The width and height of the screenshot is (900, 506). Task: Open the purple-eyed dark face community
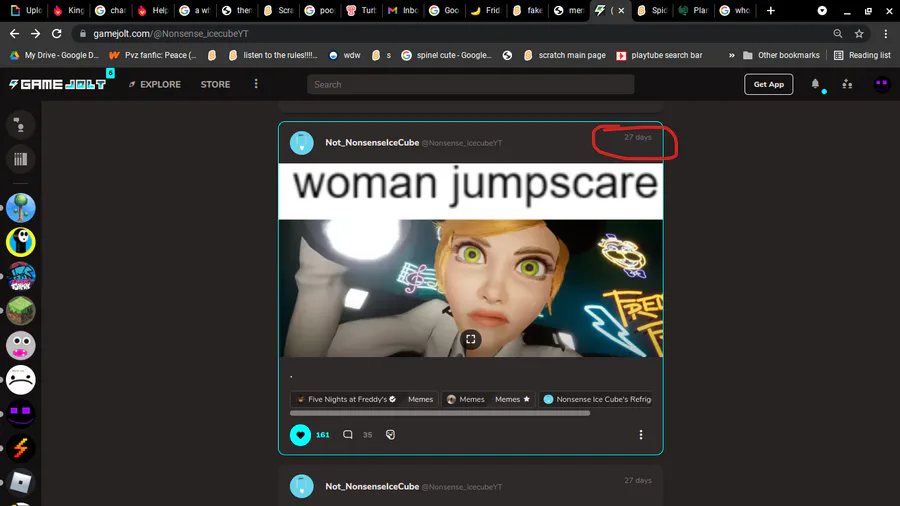tap(21, 414)
